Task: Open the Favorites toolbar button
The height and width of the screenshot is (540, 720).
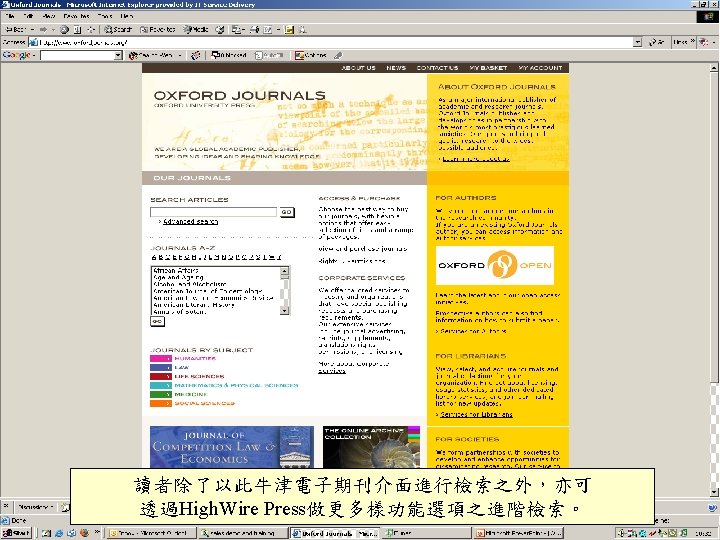Action: point(158,29)
